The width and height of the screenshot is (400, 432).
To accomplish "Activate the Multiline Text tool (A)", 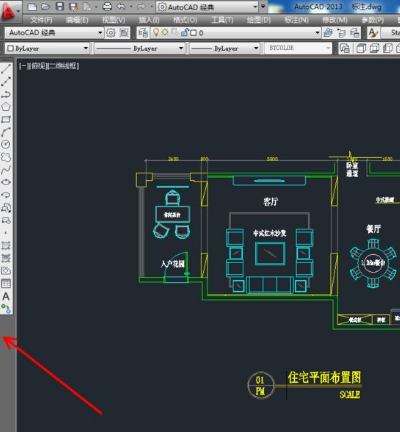I will tap(6, 296).
